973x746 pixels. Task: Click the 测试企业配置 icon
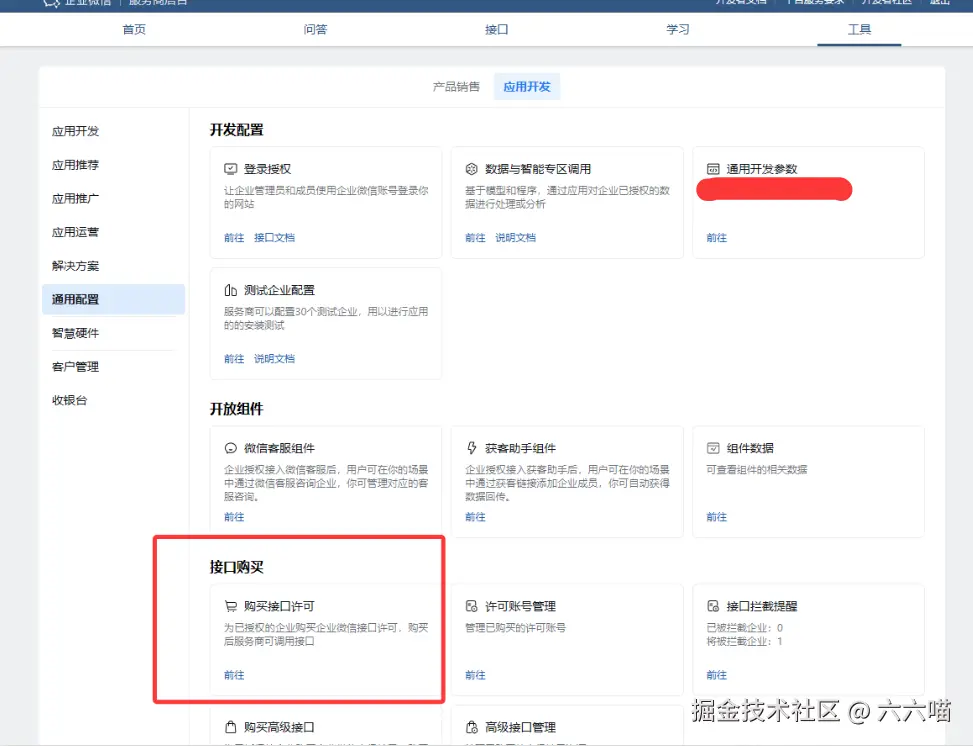pos(230,290)
